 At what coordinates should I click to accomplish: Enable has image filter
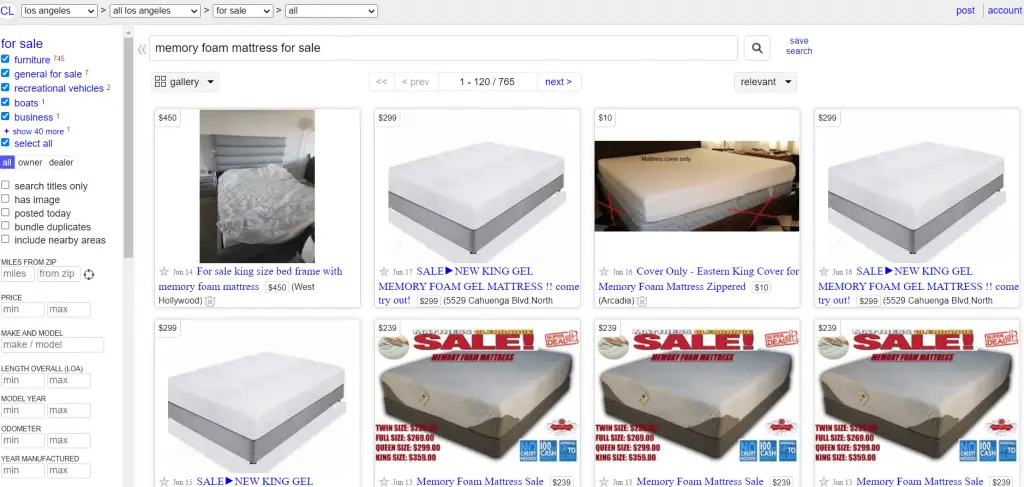5,199
